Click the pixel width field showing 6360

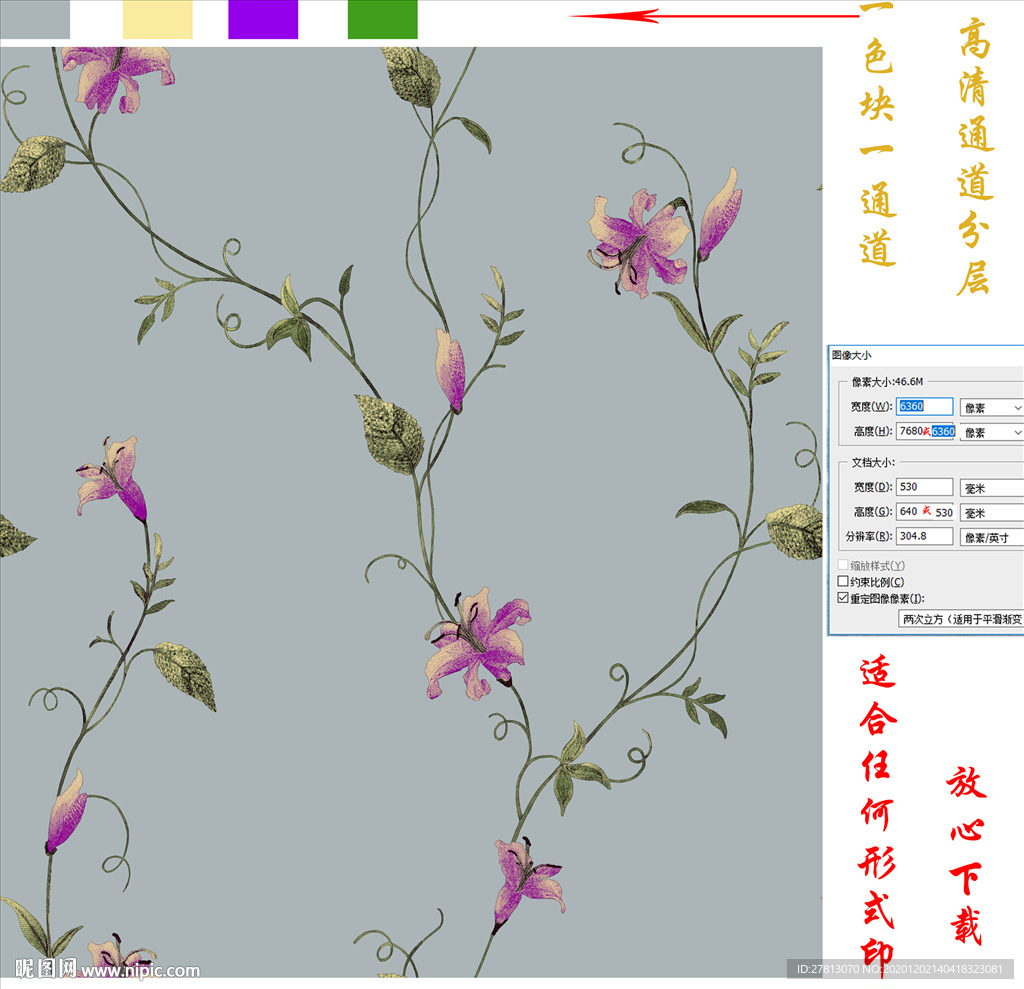(924, 407)
